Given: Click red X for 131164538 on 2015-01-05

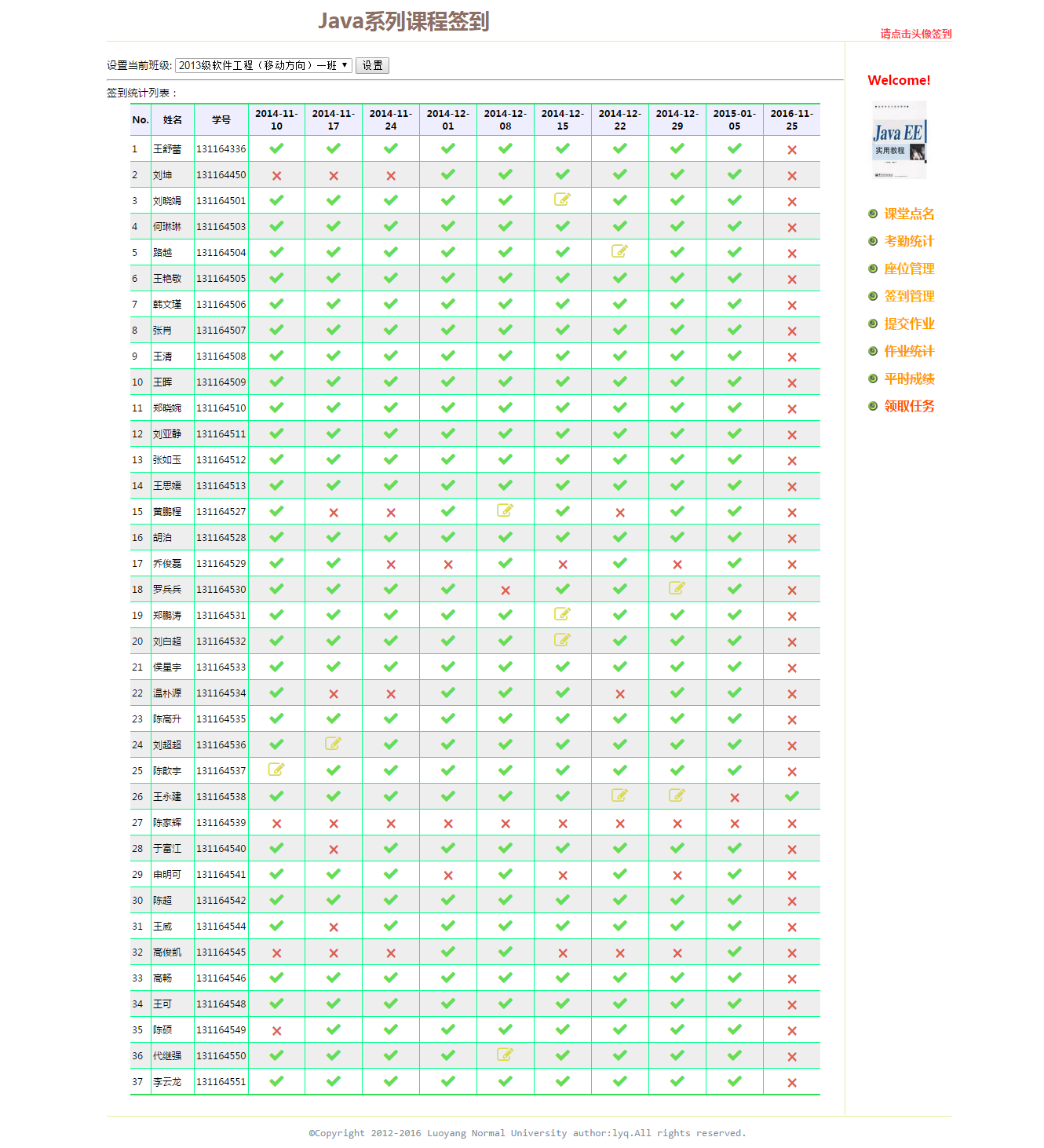Looking at the screenshot, I should (735, 798).
